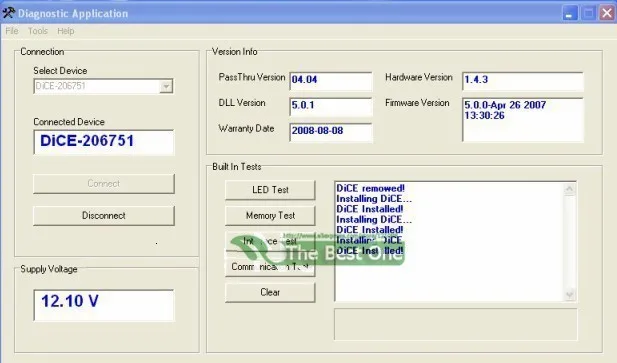Click the Hardware Version field 1.4.3

[x=523, y=81]
